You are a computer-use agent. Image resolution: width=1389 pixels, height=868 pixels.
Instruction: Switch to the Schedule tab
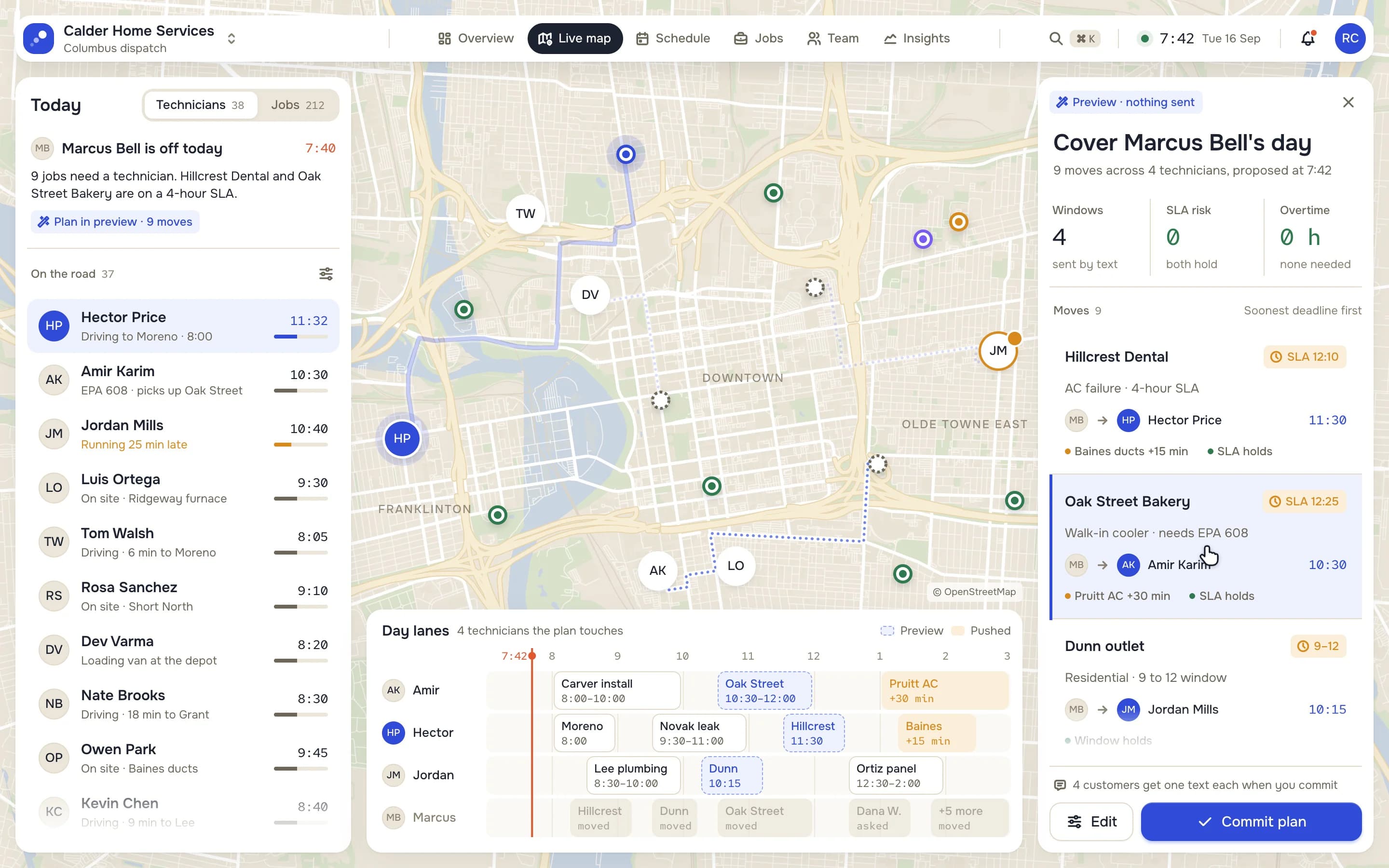point(673,39)
